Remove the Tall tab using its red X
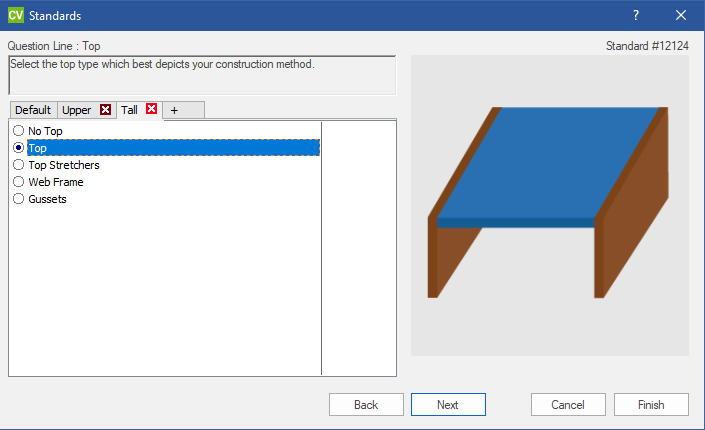 pyautogui.click(x=152, y=110)
